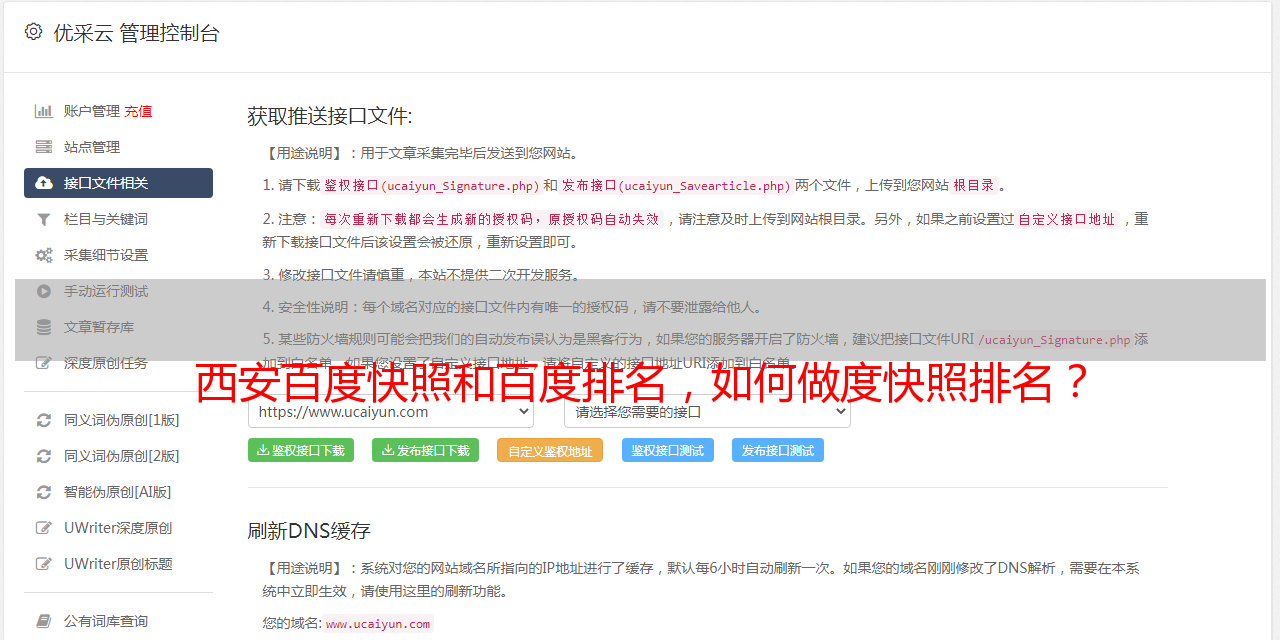This screenshot has height=640, width=1280.
Task: Click the red 充值 link
Action: coord(139,111)
